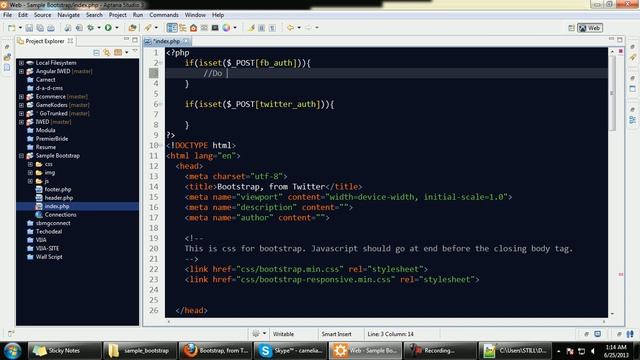Select Connections under Sample Bootstrap
The height and width of the screenshot is (360, 640).
coord(60,215)
